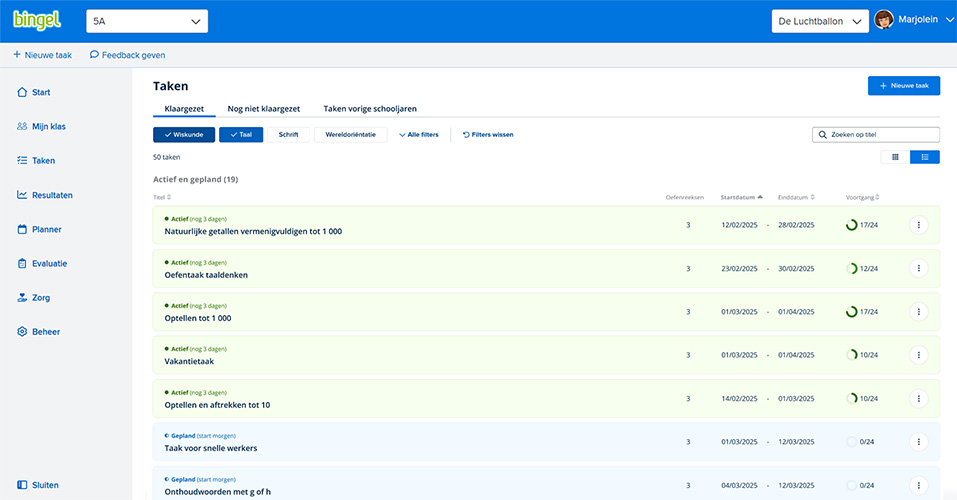Click the Bingel logo

tap(38, 21)
